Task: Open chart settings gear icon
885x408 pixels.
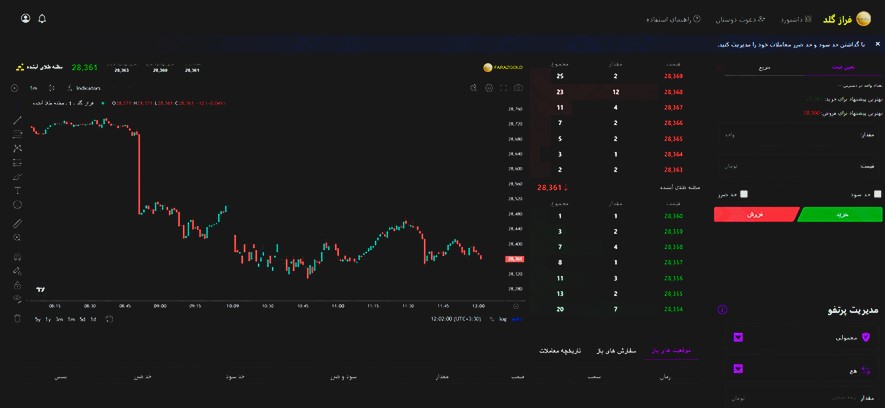Action: click(x=489, y=88)
